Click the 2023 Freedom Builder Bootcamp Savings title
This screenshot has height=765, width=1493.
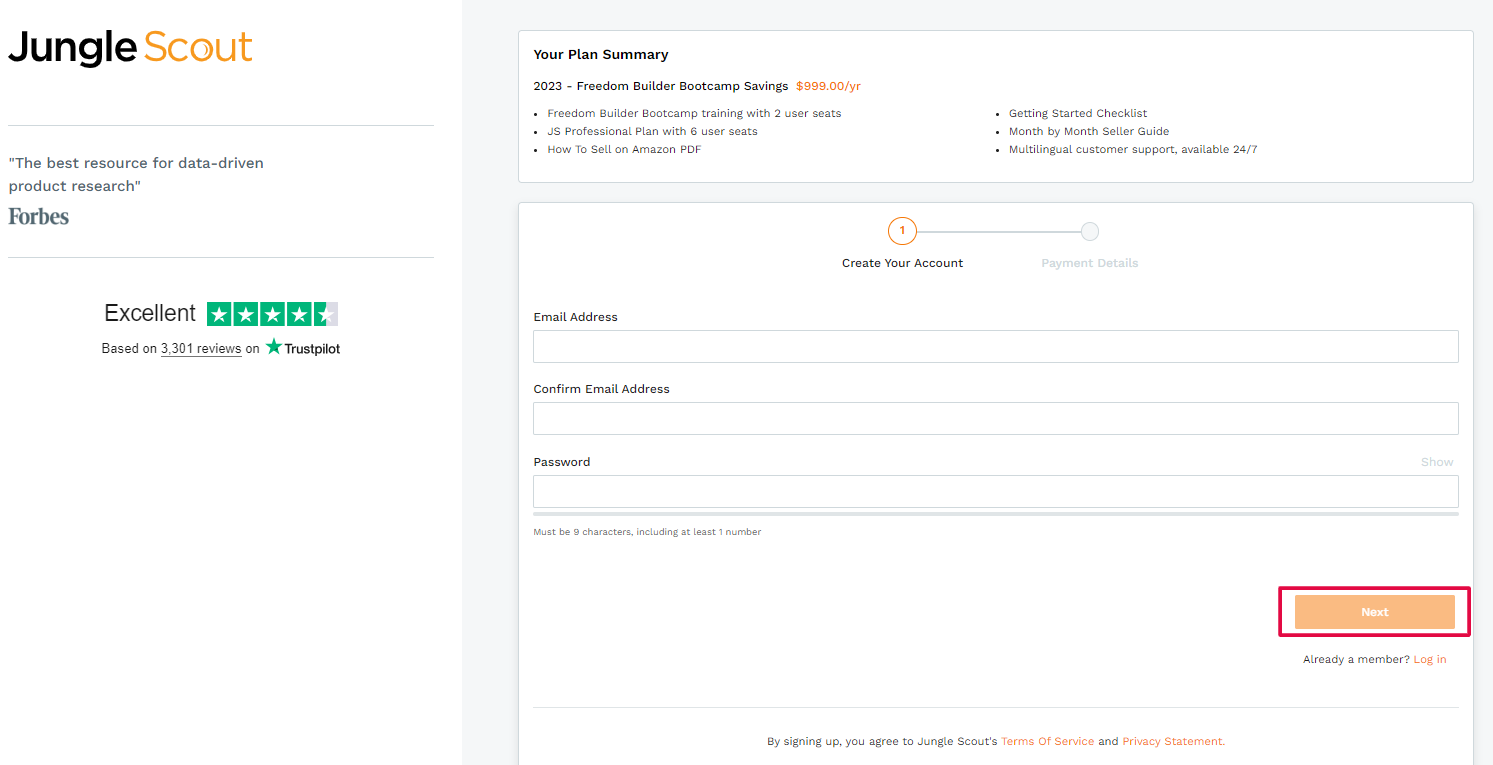coord(661,86)
